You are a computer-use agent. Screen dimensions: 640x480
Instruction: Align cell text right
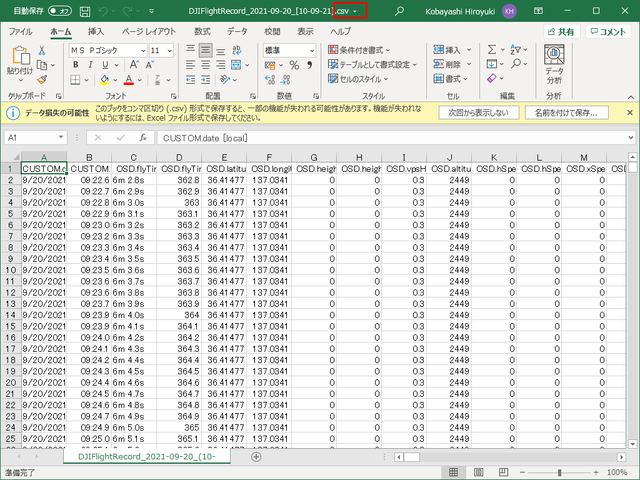pos(220,65)
